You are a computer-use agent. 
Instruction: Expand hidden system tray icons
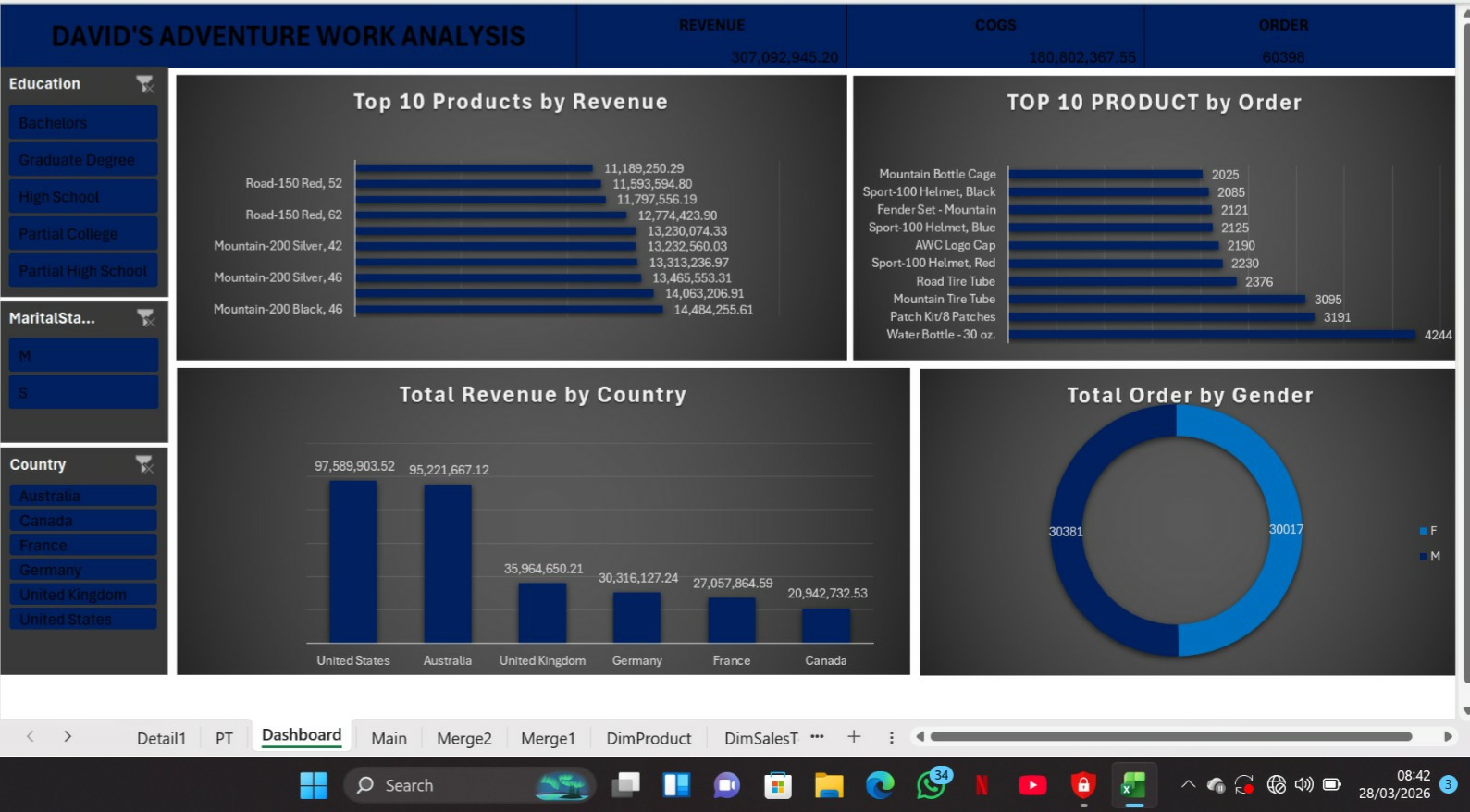1188,785
